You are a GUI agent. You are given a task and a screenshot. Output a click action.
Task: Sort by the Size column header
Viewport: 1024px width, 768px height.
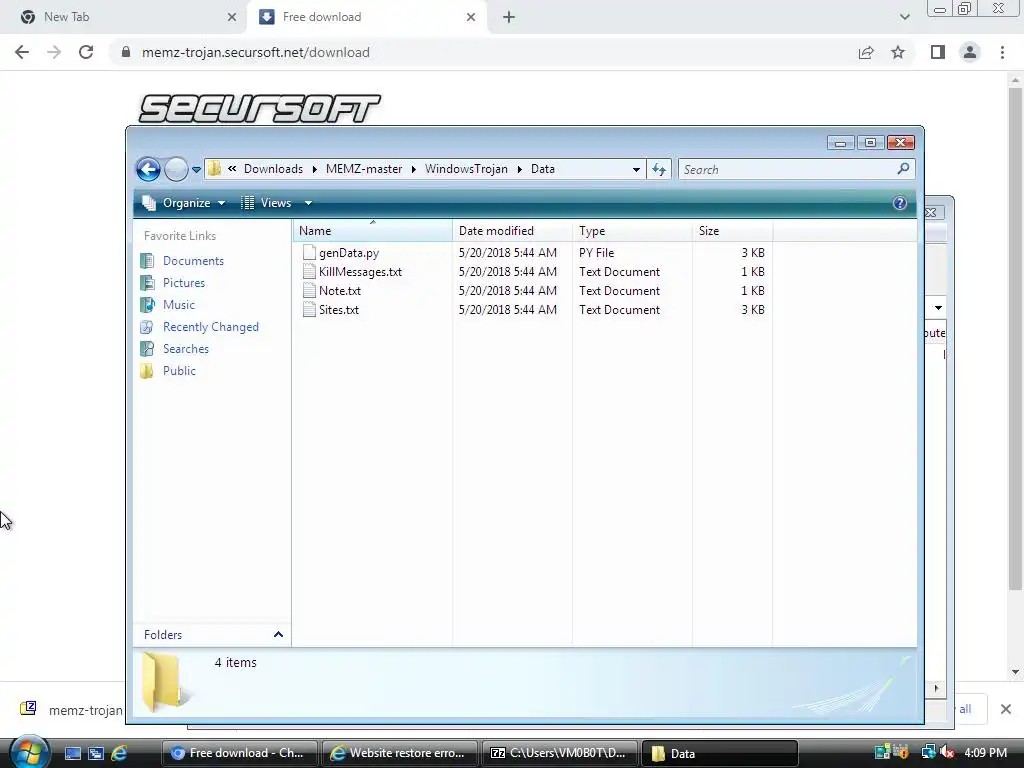pos(733,231)
